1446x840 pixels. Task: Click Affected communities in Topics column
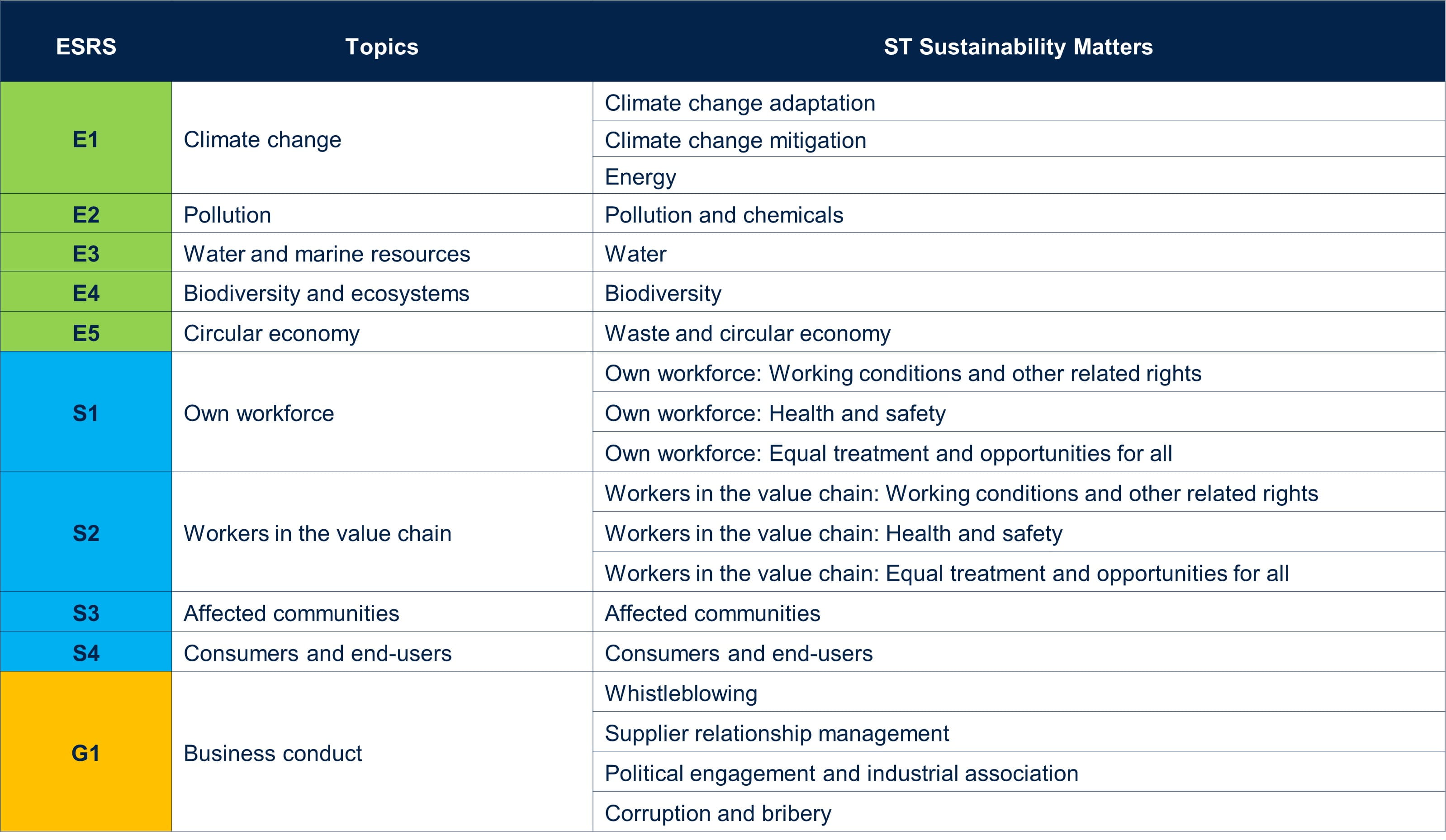[x=291, y=613]
